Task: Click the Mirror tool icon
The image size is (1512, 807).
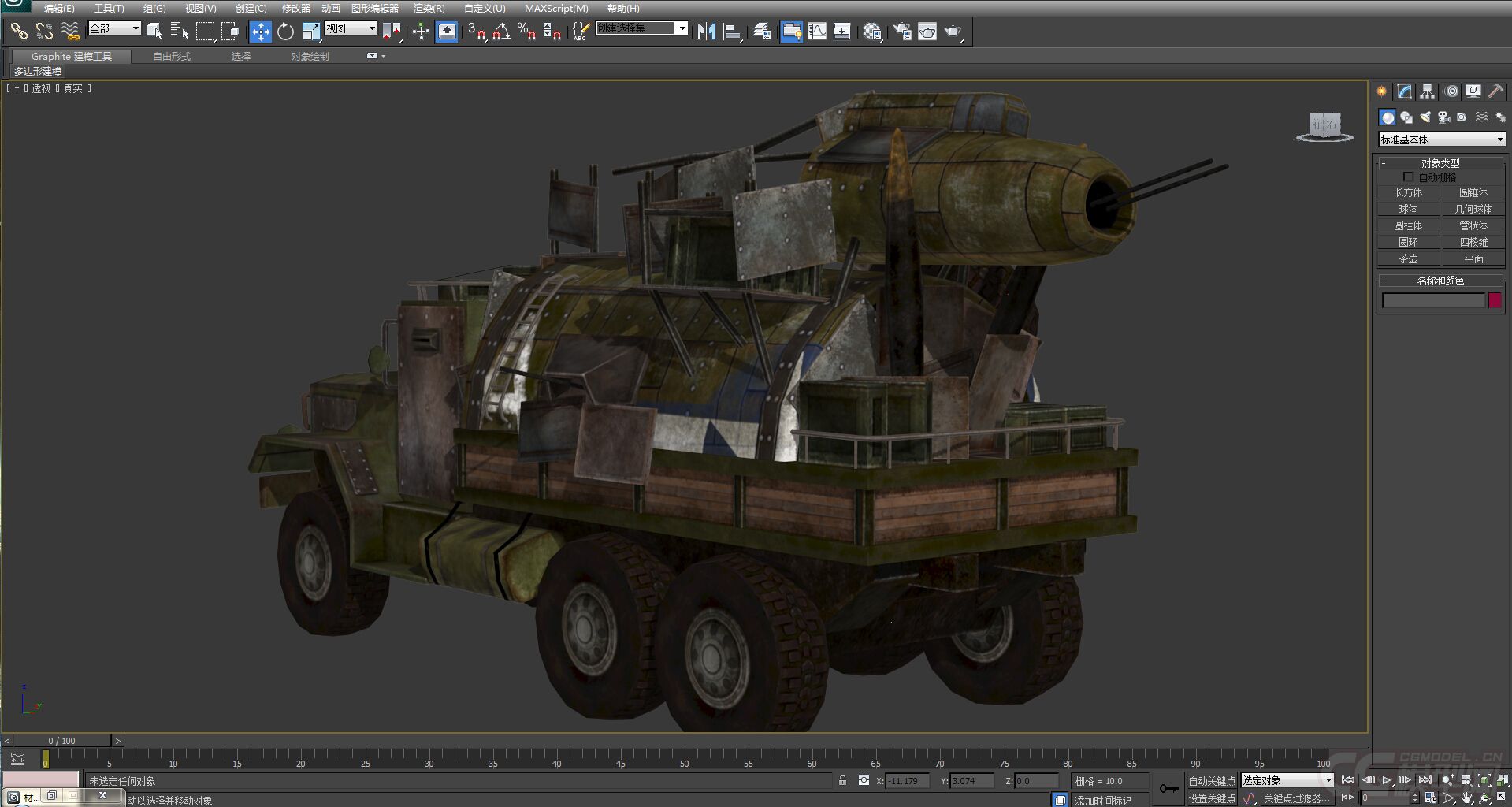Action: pyautogui.click(x=707, y=31)
